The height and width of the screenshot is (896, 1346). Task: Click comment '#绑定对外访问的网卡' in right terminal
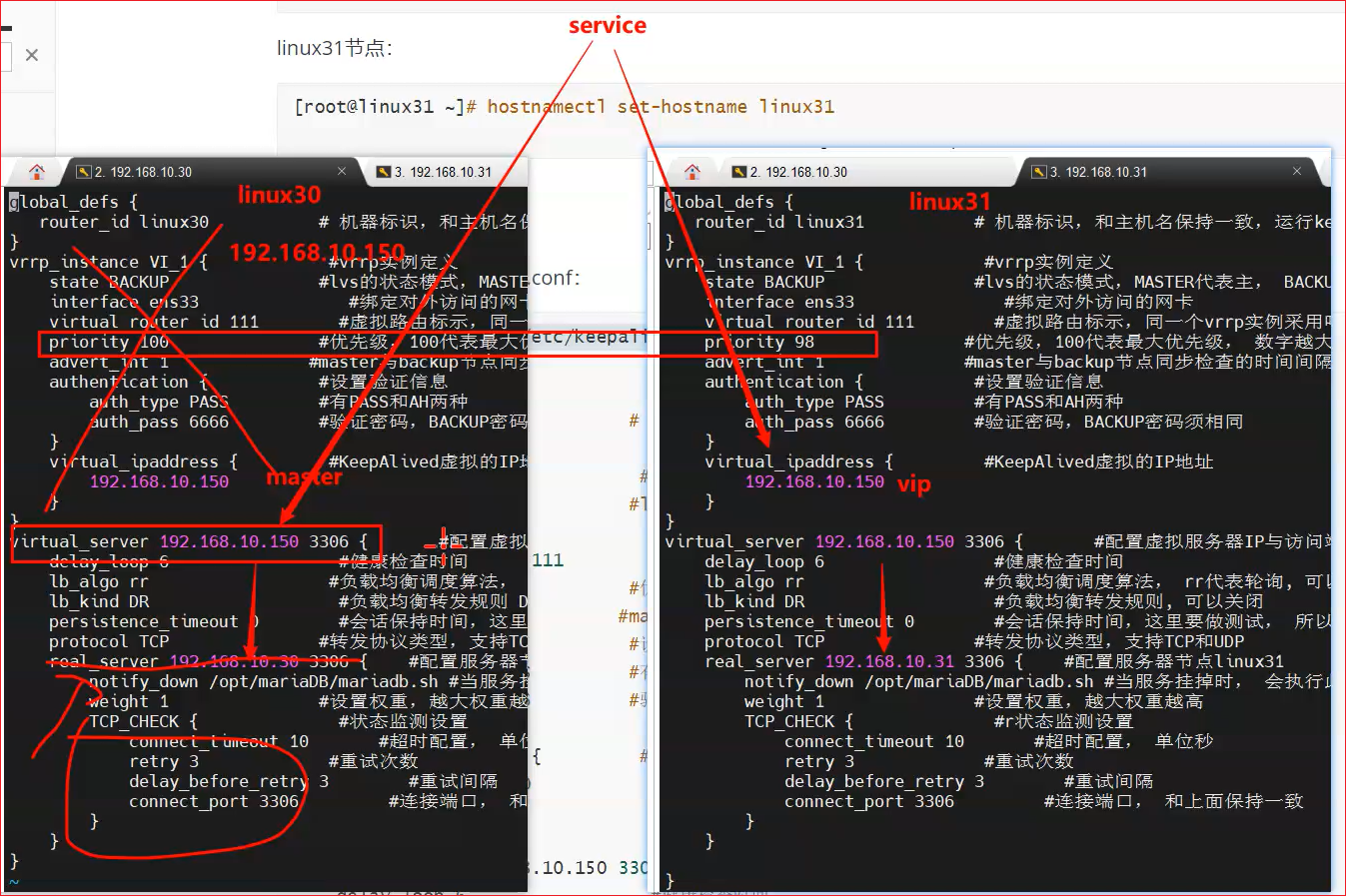click(1099, 302)
